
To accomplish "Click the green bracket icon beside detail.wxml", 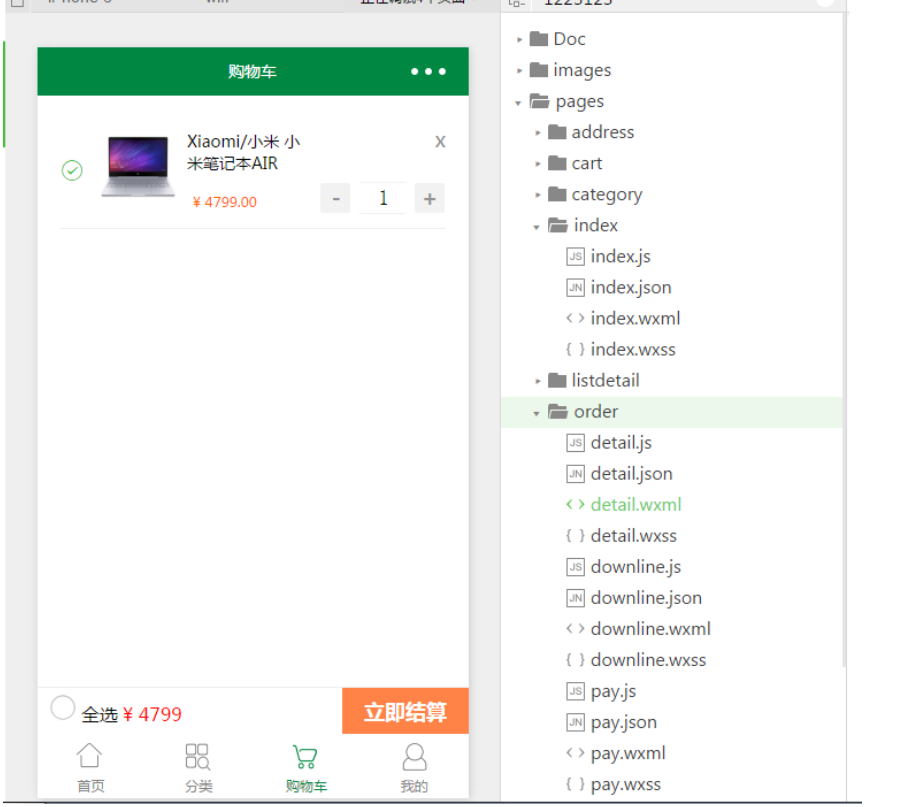I will tap(576, 504).
